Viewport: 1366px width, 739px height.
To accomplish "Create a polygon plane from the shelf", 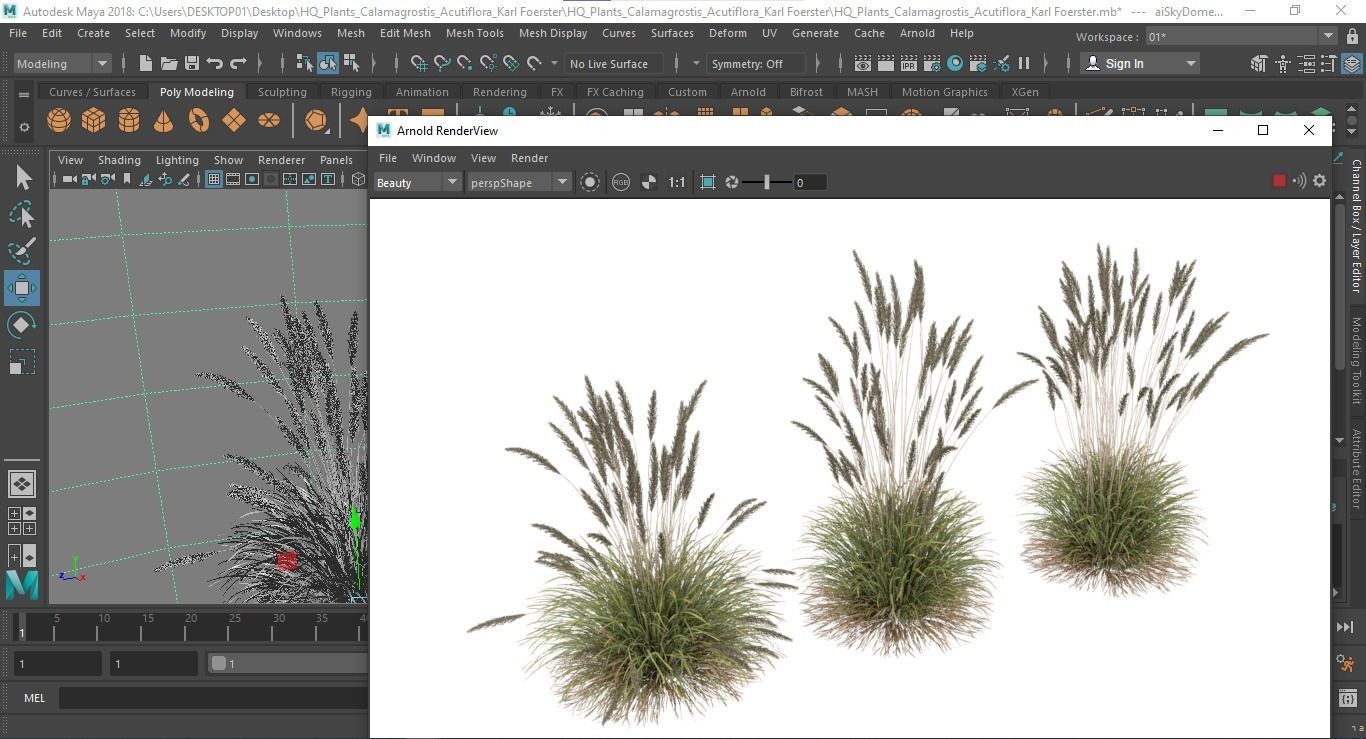I will 234,121.
